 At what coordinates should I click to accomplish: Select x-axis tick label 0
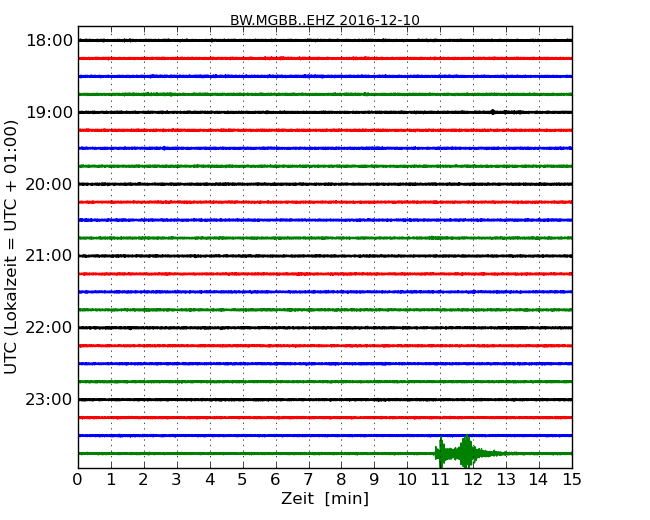point(78,479)
